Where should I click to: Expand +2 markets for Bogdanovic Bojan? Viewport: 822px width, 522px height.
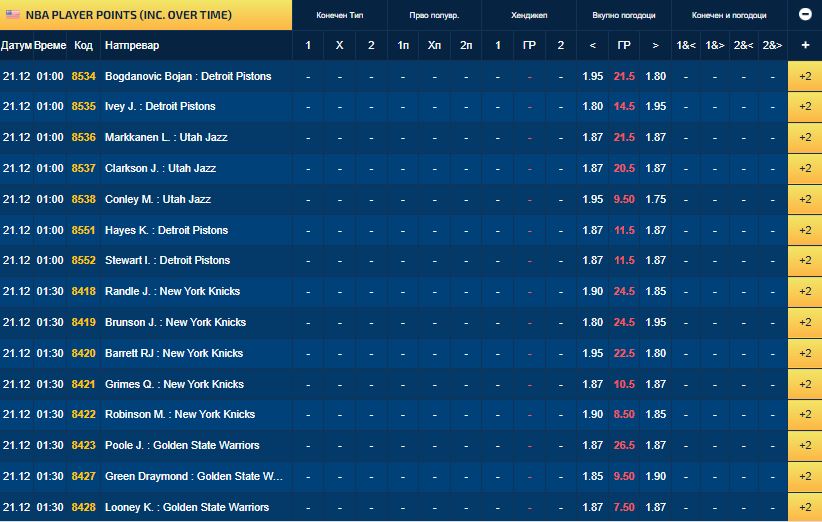pos(805,76)
